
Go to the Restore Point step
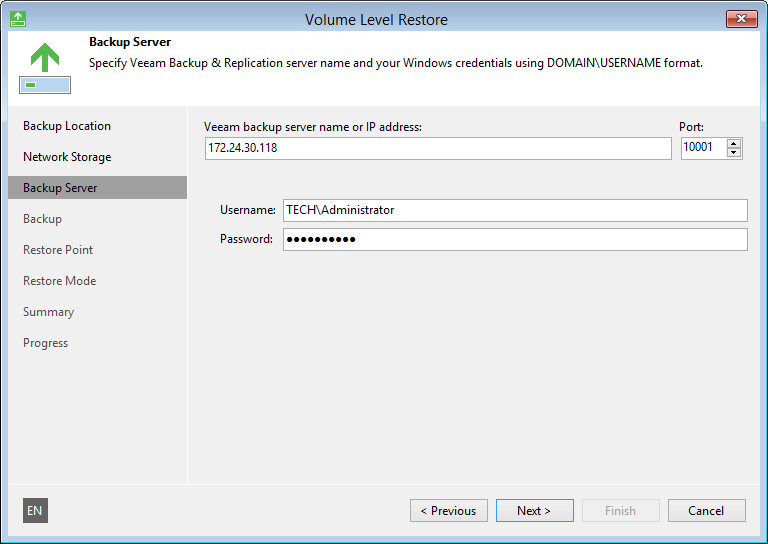(58, 250)
